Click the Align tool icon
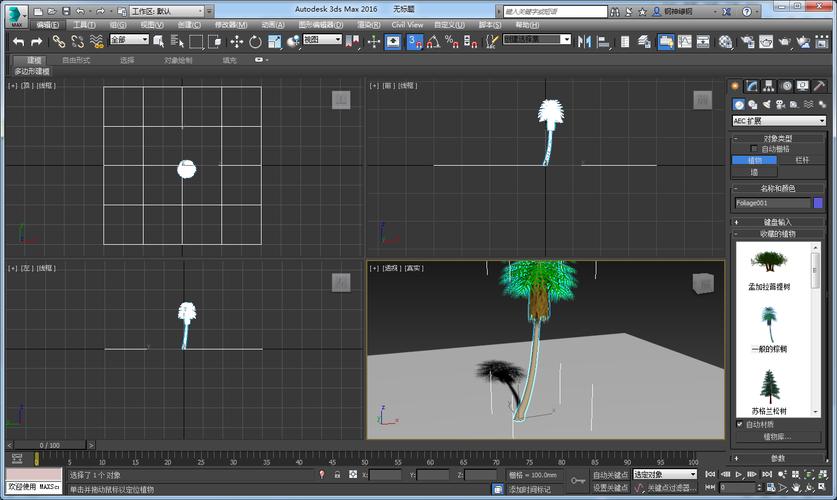Screen dimensions: 837x500 (x=603, y=41)
